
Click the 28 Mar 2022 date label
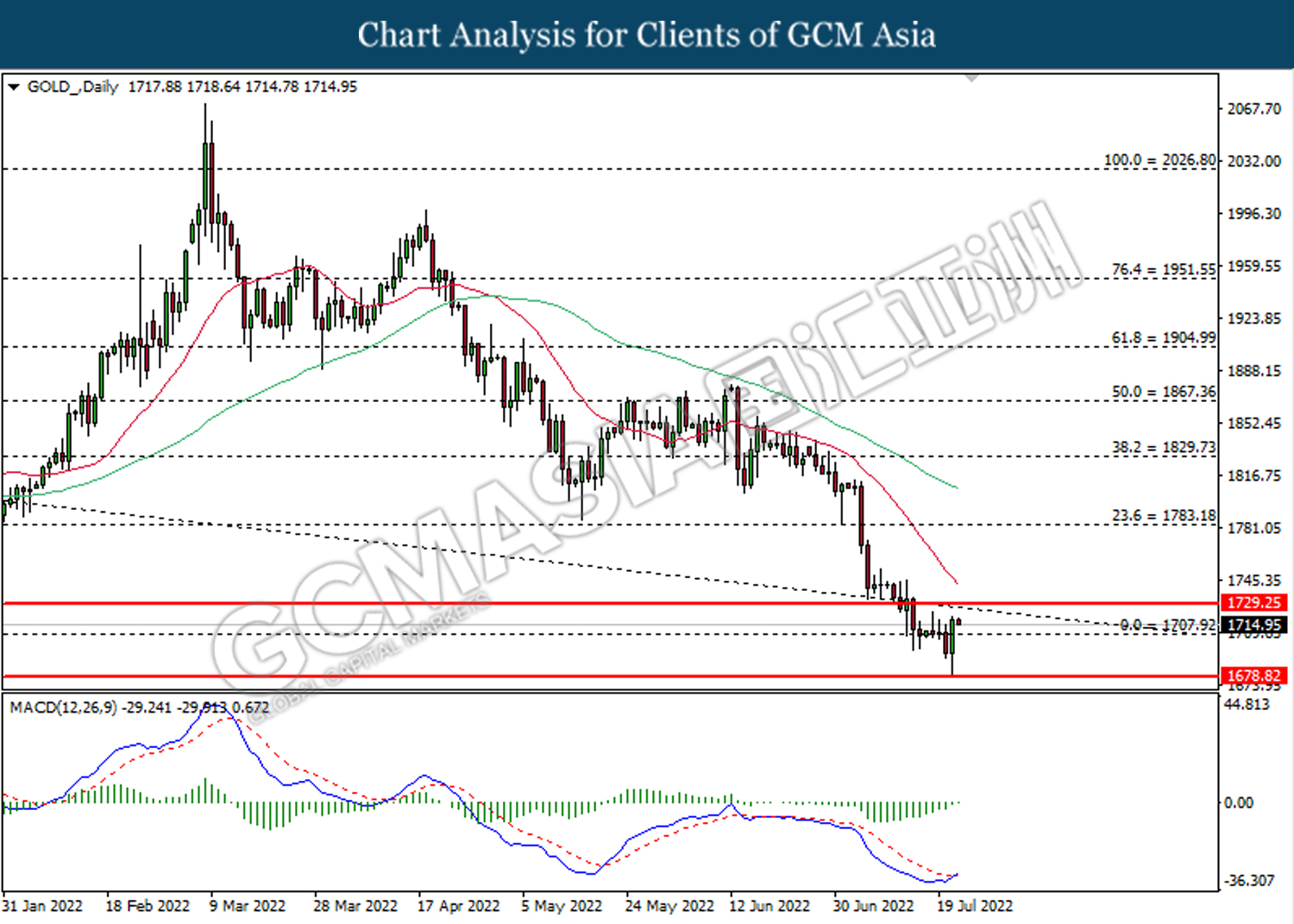coord(355,906)
